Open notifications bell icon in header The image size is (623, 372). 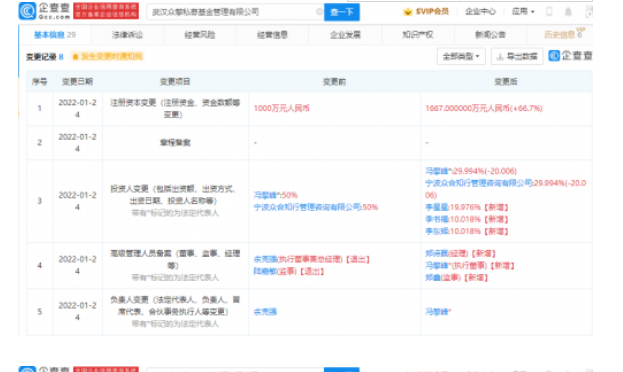click(568, 12)
